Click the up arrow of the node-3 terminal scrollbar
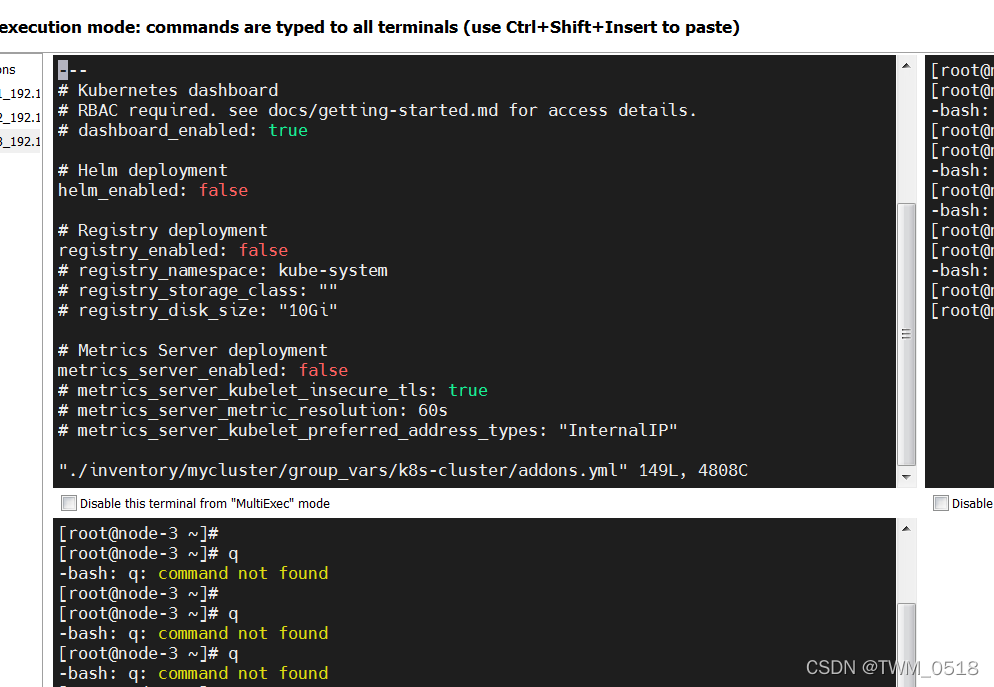Viewport: 994px width, 687px height. [x=906, y=529]
